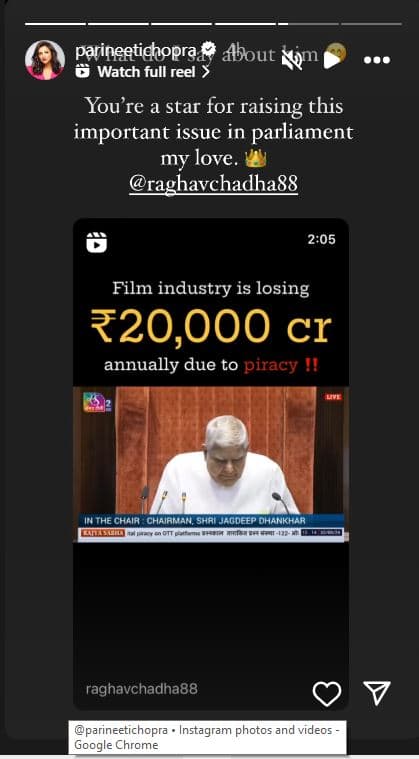Open the @raghavchadha88 mention
The height and width of the screenshot is (759, 419).
(213, 184)
